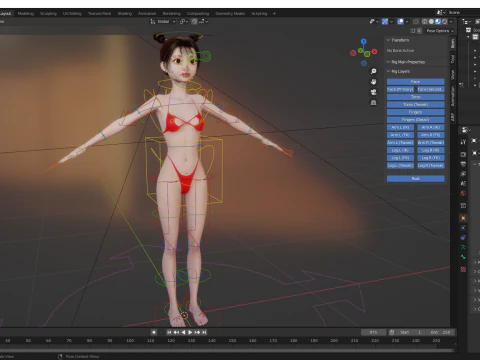Open the shading options dropdown arrow
The width and height of the screenshot is (480, 360).
point(451,21)
